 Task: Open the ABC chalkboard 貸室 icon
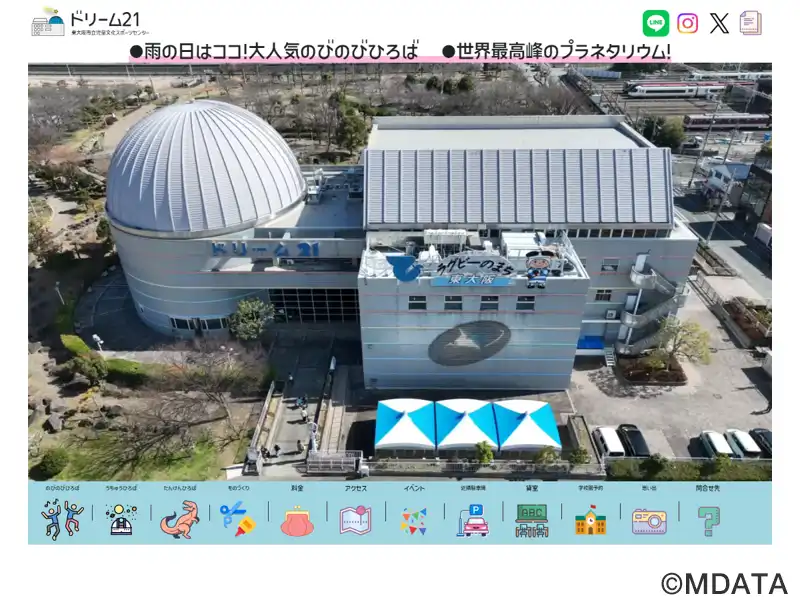[x=531, y=520]
